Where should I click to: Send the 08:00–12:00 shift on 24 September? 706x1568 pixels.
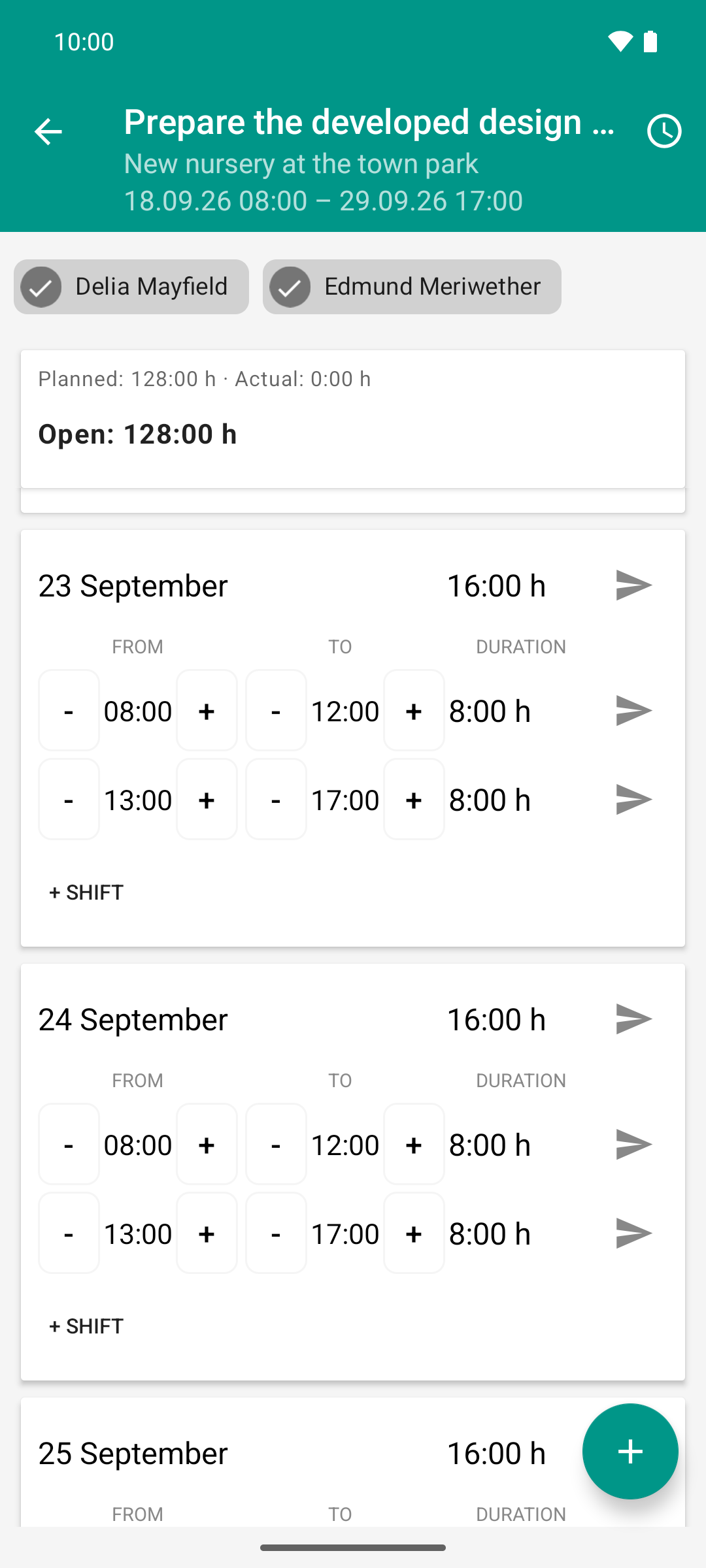coord(633,1144)
